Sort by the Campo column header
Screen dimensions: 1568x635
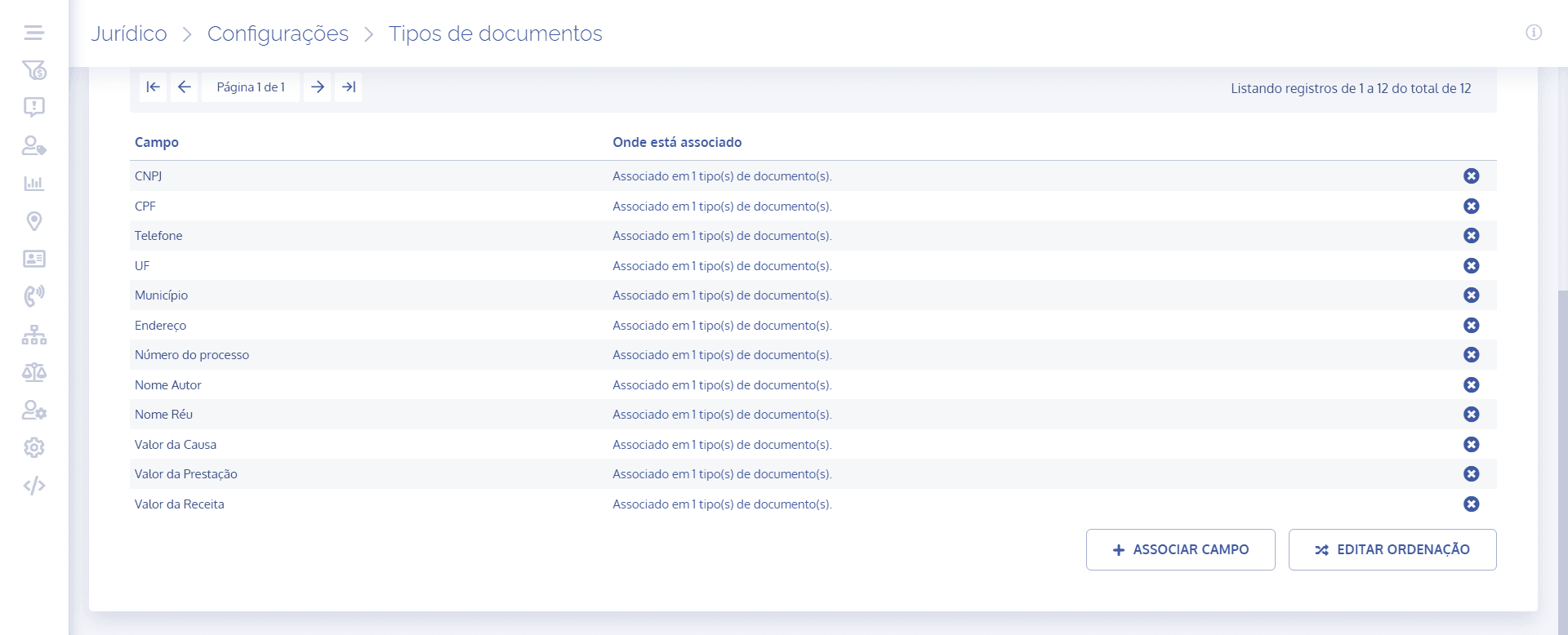157,142
